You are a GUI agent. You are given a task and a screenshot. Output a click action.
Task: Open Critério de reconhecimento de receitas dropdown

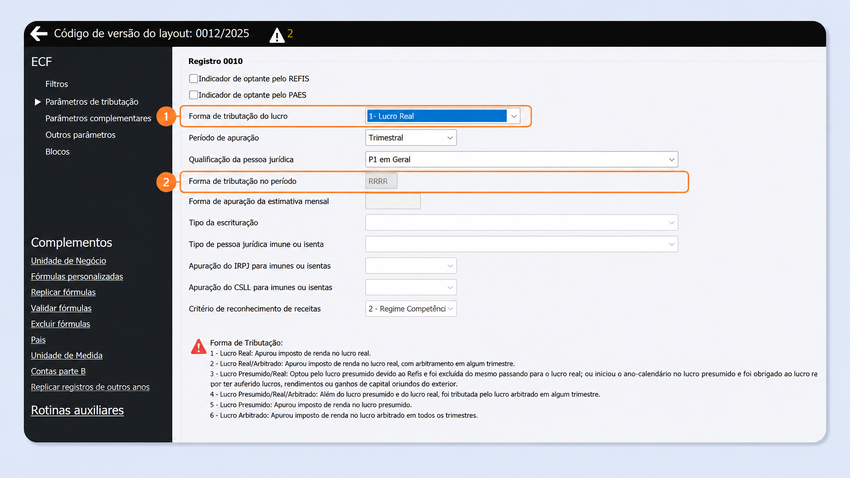tap(411, 309)
